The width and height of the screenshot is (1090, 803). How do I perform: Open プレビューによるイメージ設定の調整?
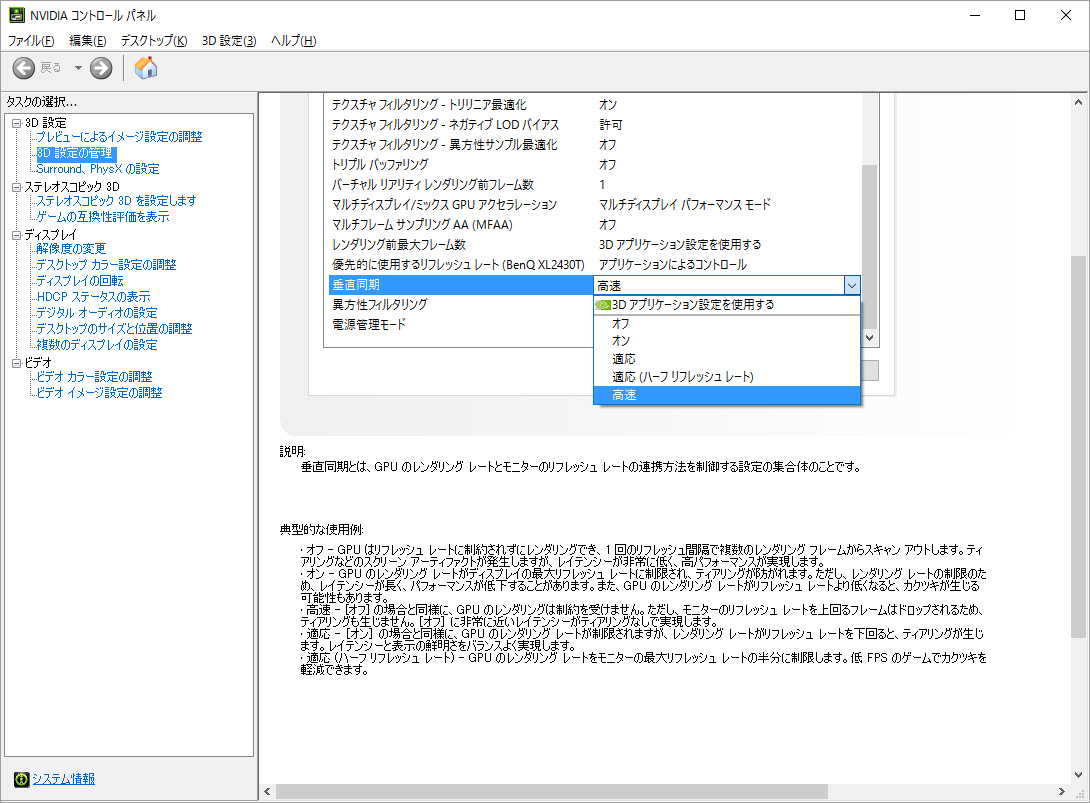[x=119, y=137]
